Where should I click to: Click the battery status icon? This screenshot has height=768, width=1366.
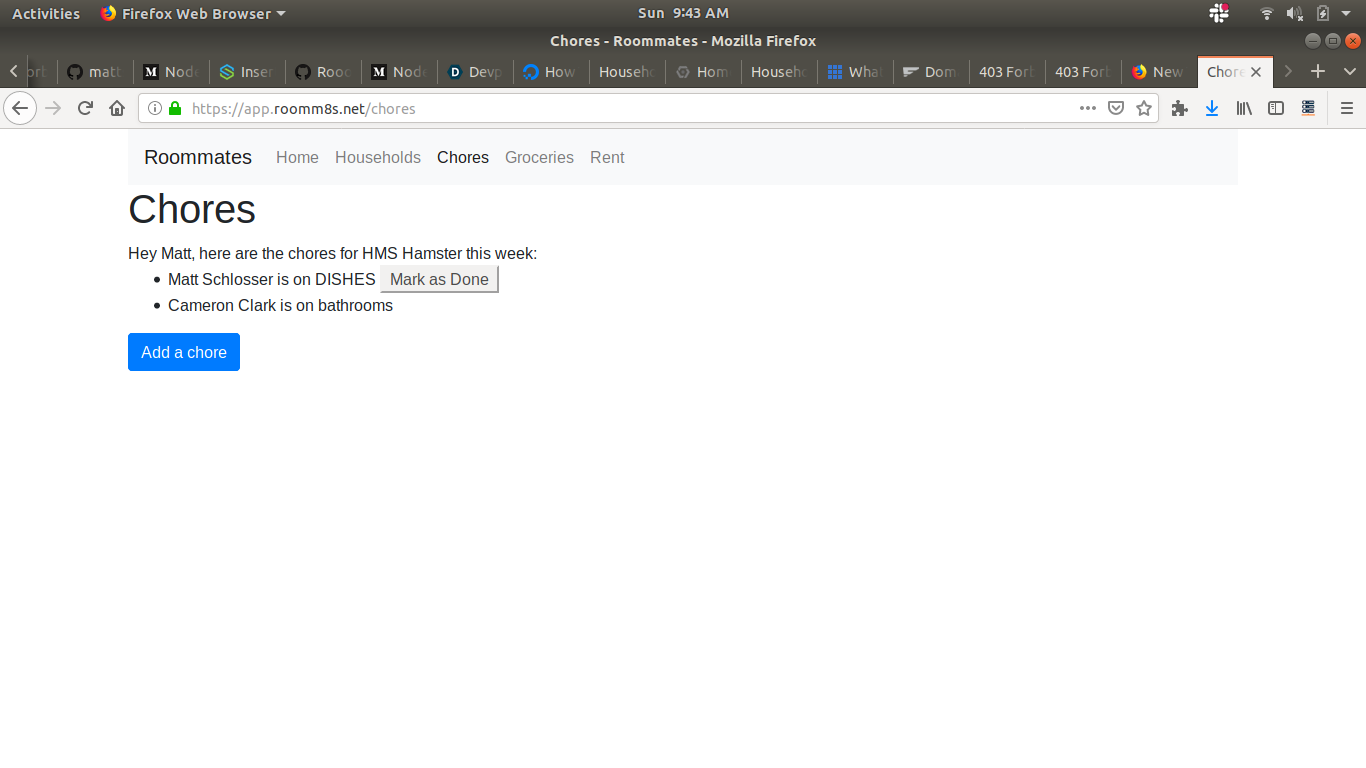[x=1323, y=13]
